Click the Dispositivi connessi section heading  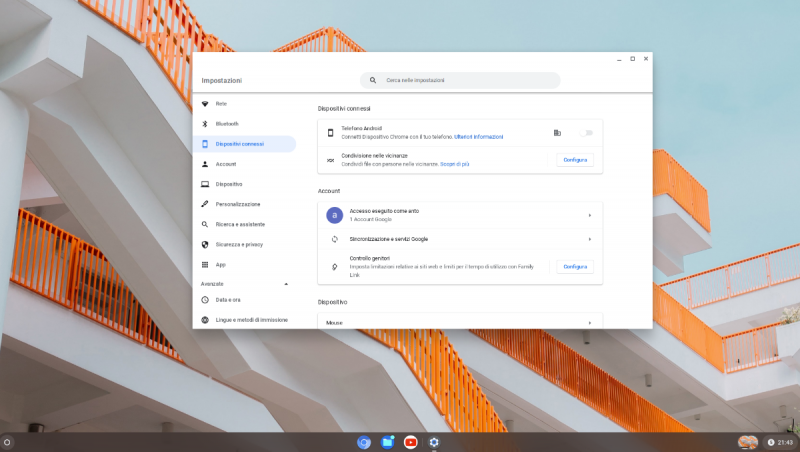click(344, 109)
